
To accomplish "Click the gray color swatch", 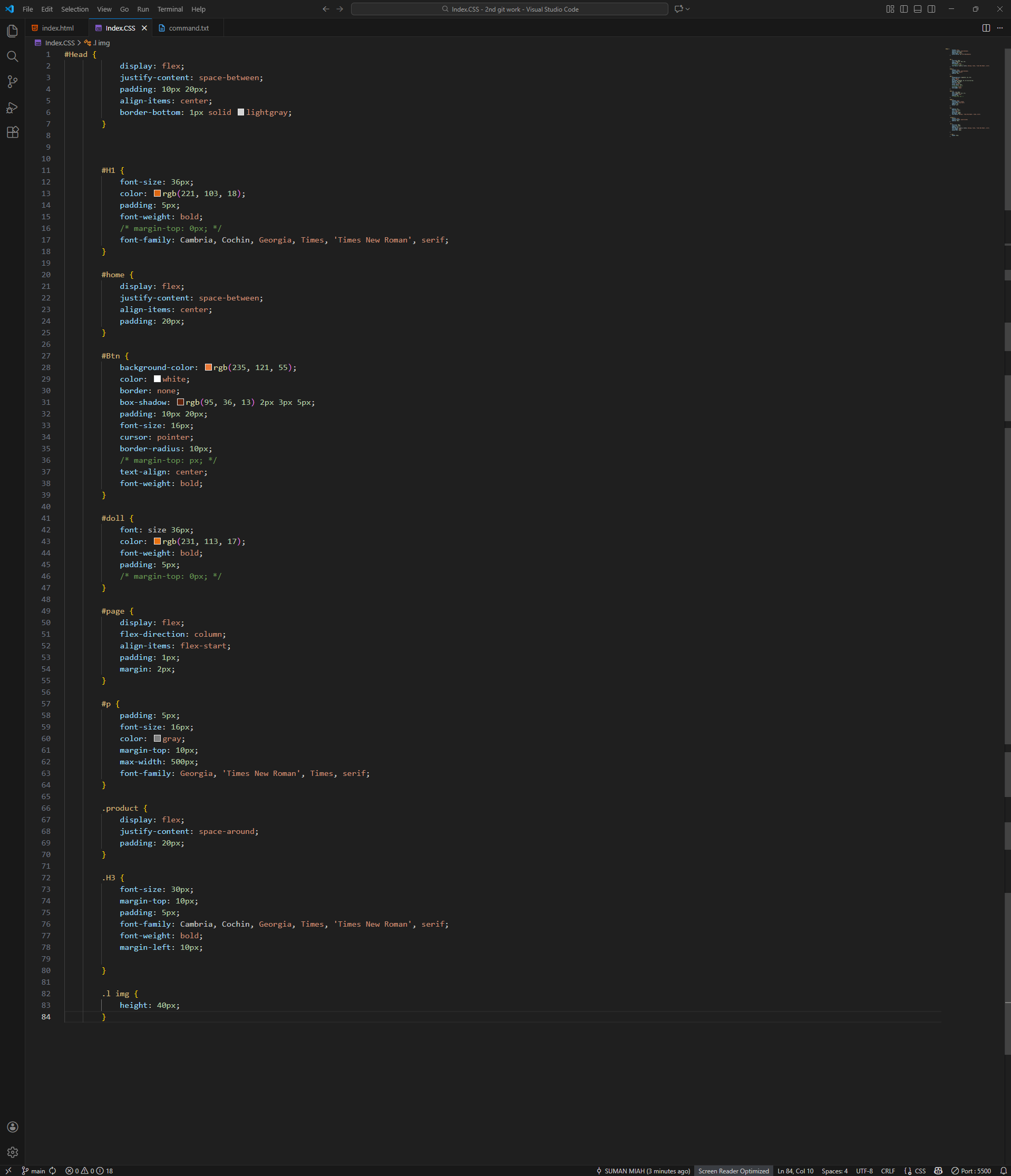I will 157,738.
